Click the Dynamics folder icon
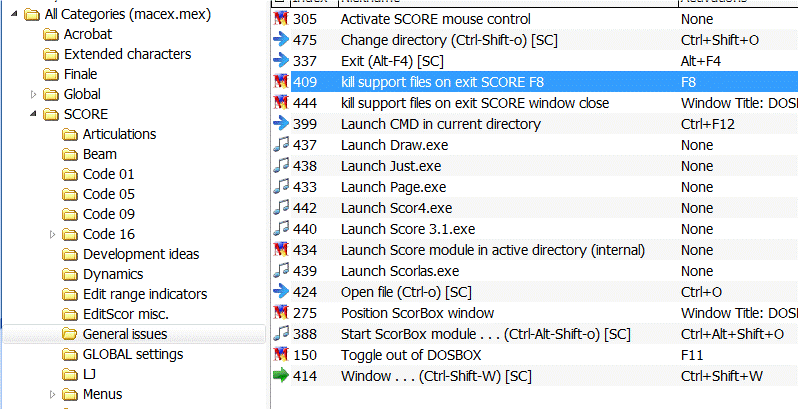This screenshot has height=409, width=798. [70, 275]
